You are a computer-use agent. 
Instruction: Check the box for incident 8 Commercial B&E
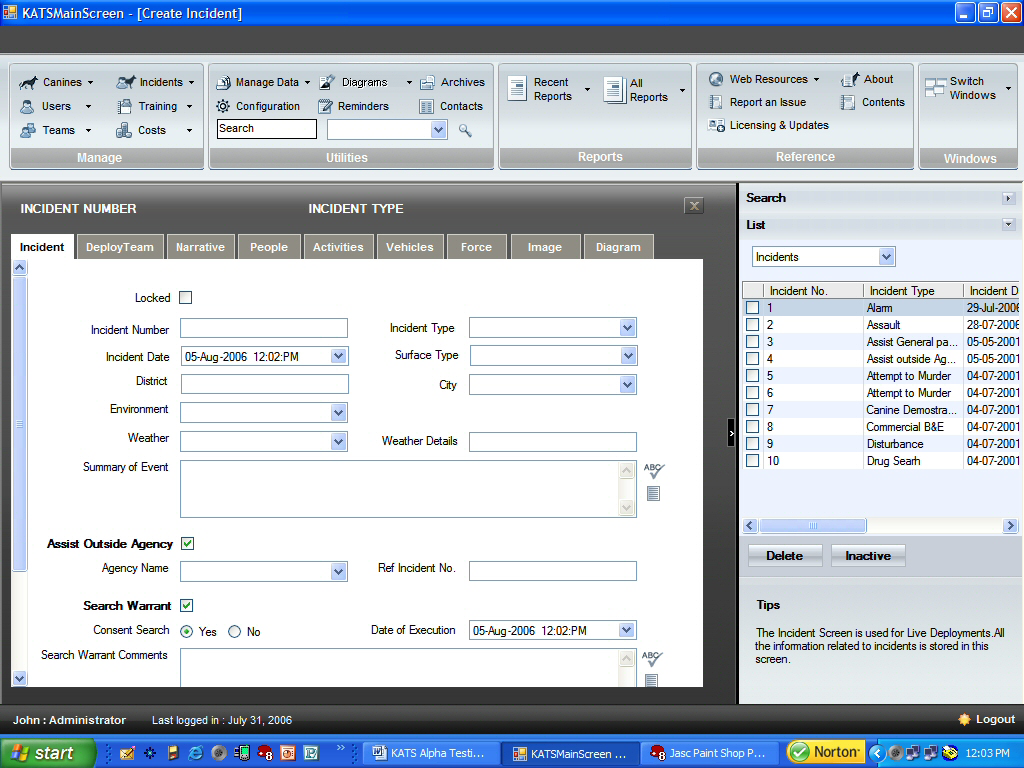[x=752, y=426]
